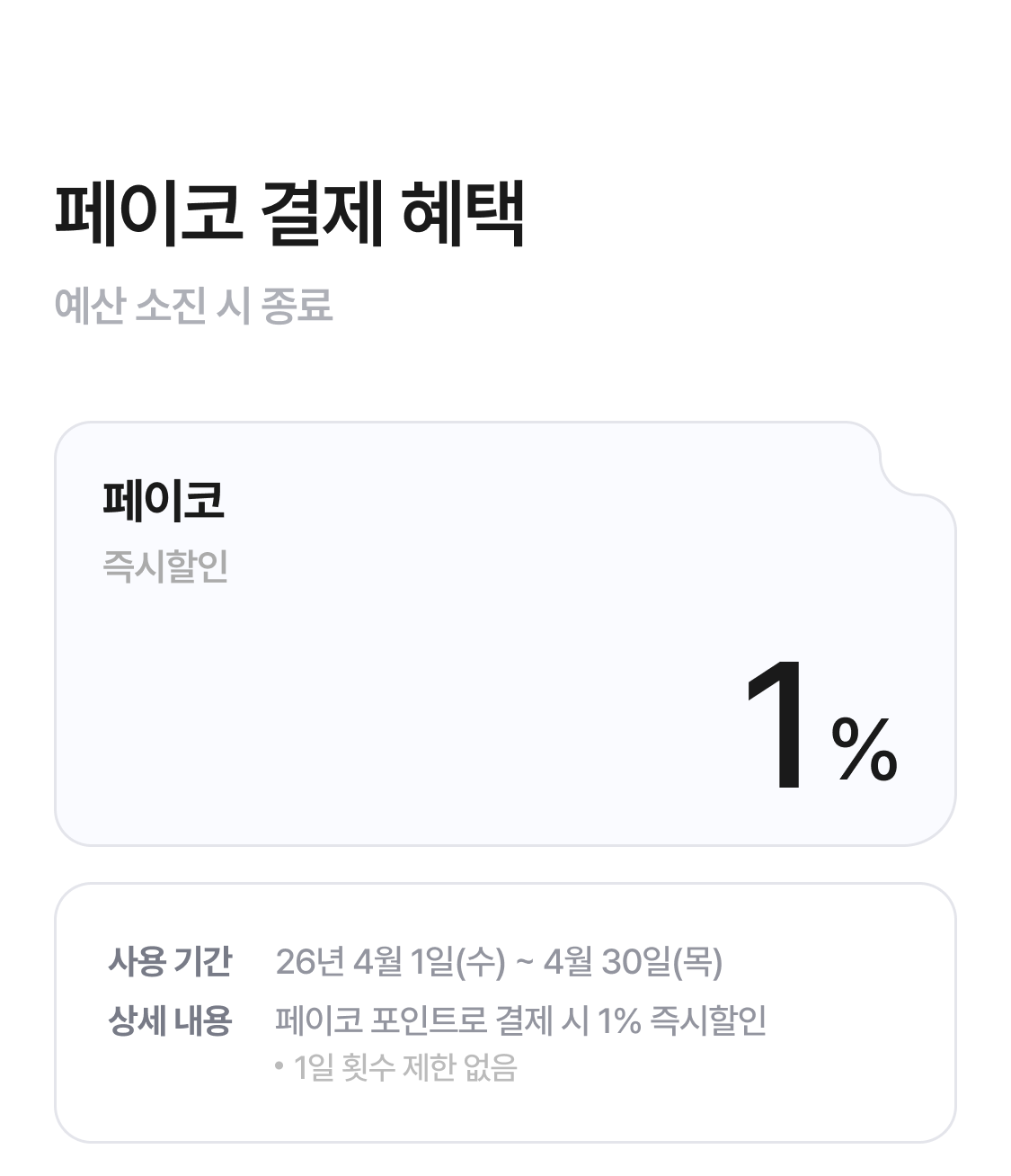The height and width of the screenshot is (1176, 1011).
Task: Click the tilde between the two dates
Action: [524, 962]
